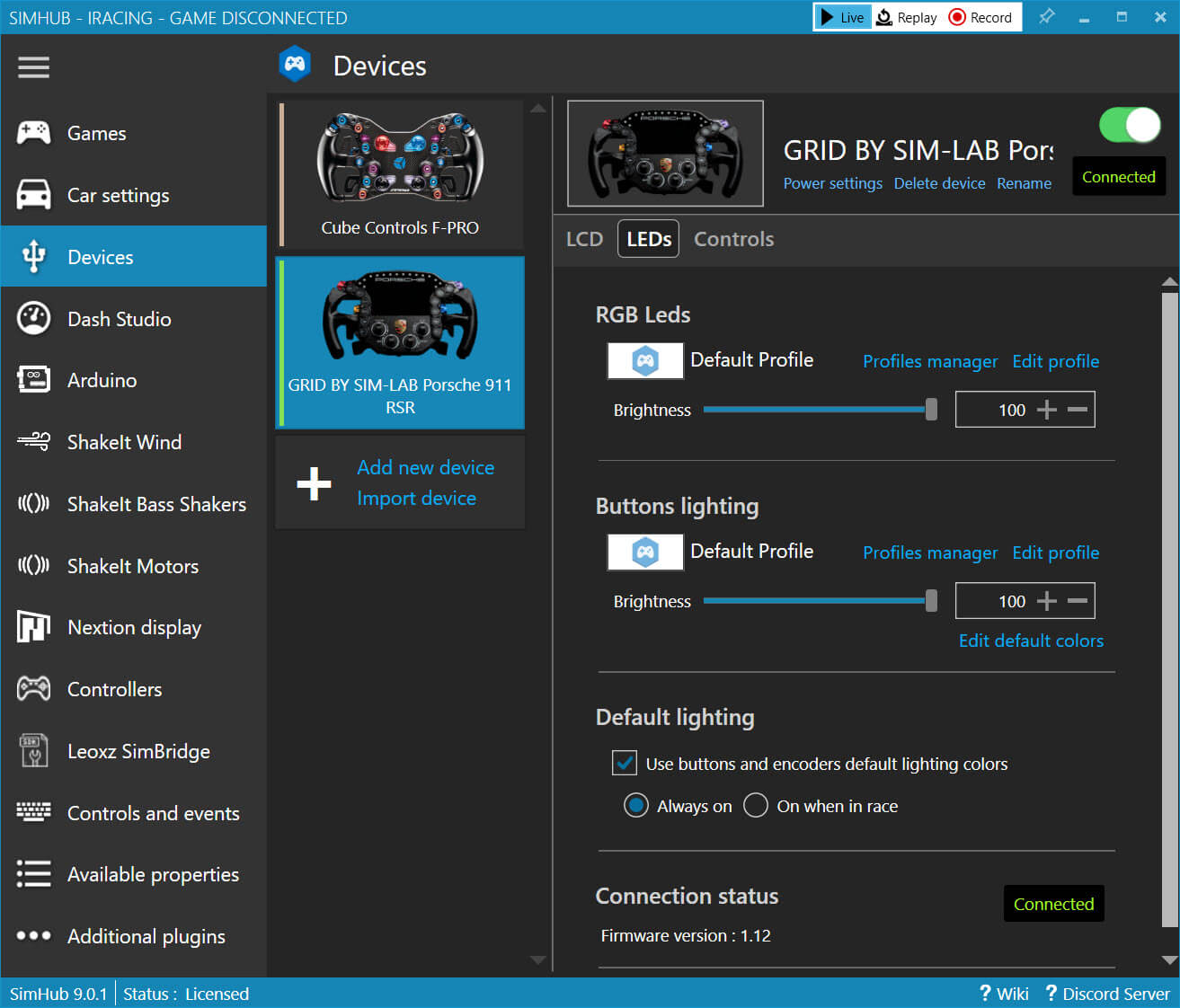Viewport: 1180px width, 1008px height.
Task: Switch to the Controls tab
Action: (733, 239)
